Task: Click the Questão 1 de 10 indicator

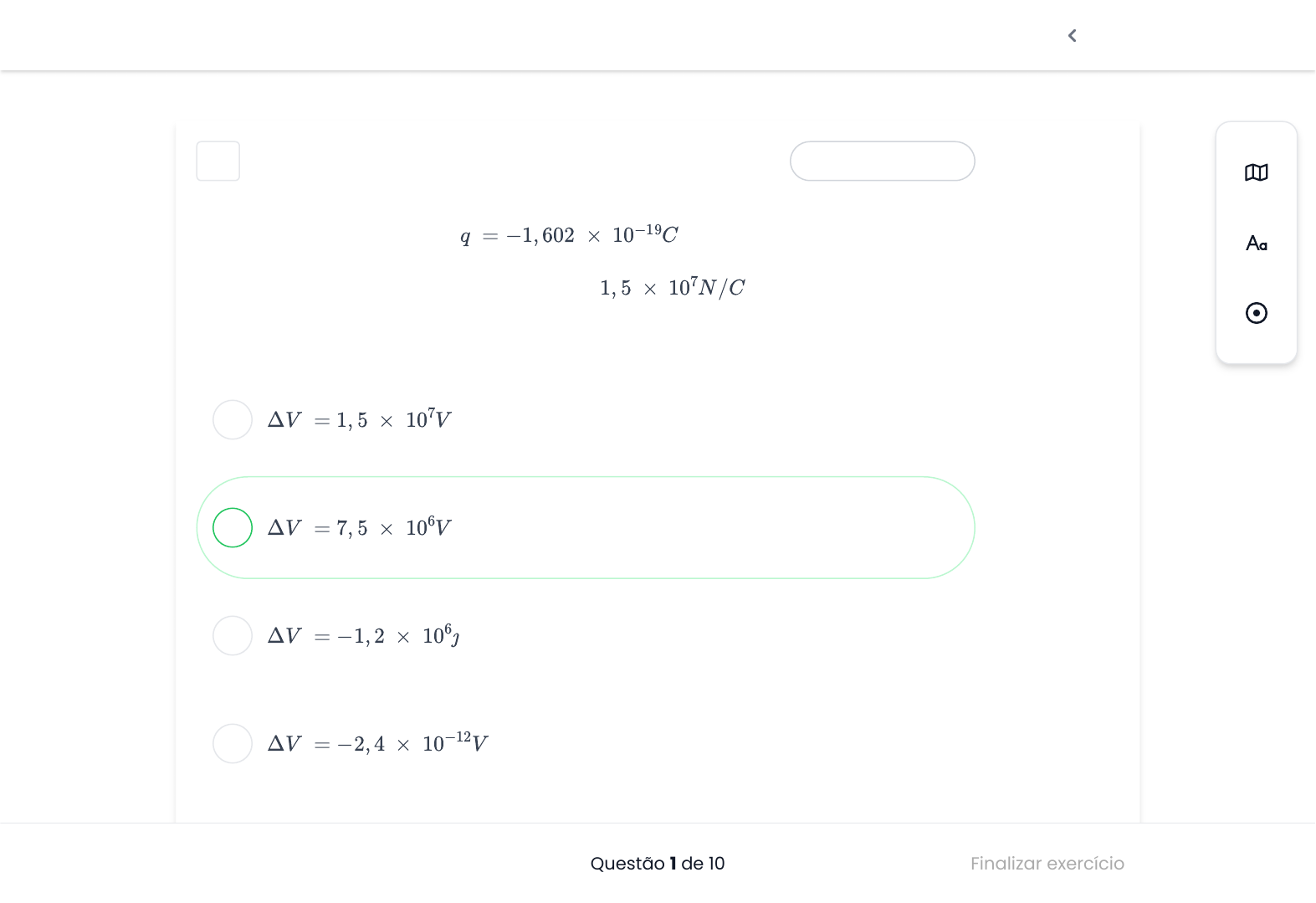Action: [x=657, y=864]
